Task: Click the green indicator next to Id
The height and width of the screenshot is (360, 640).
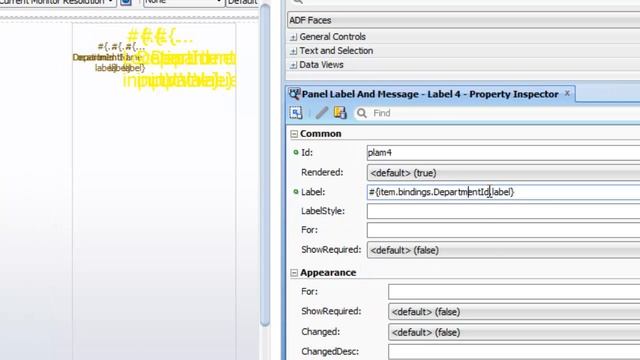Action: 296,152
